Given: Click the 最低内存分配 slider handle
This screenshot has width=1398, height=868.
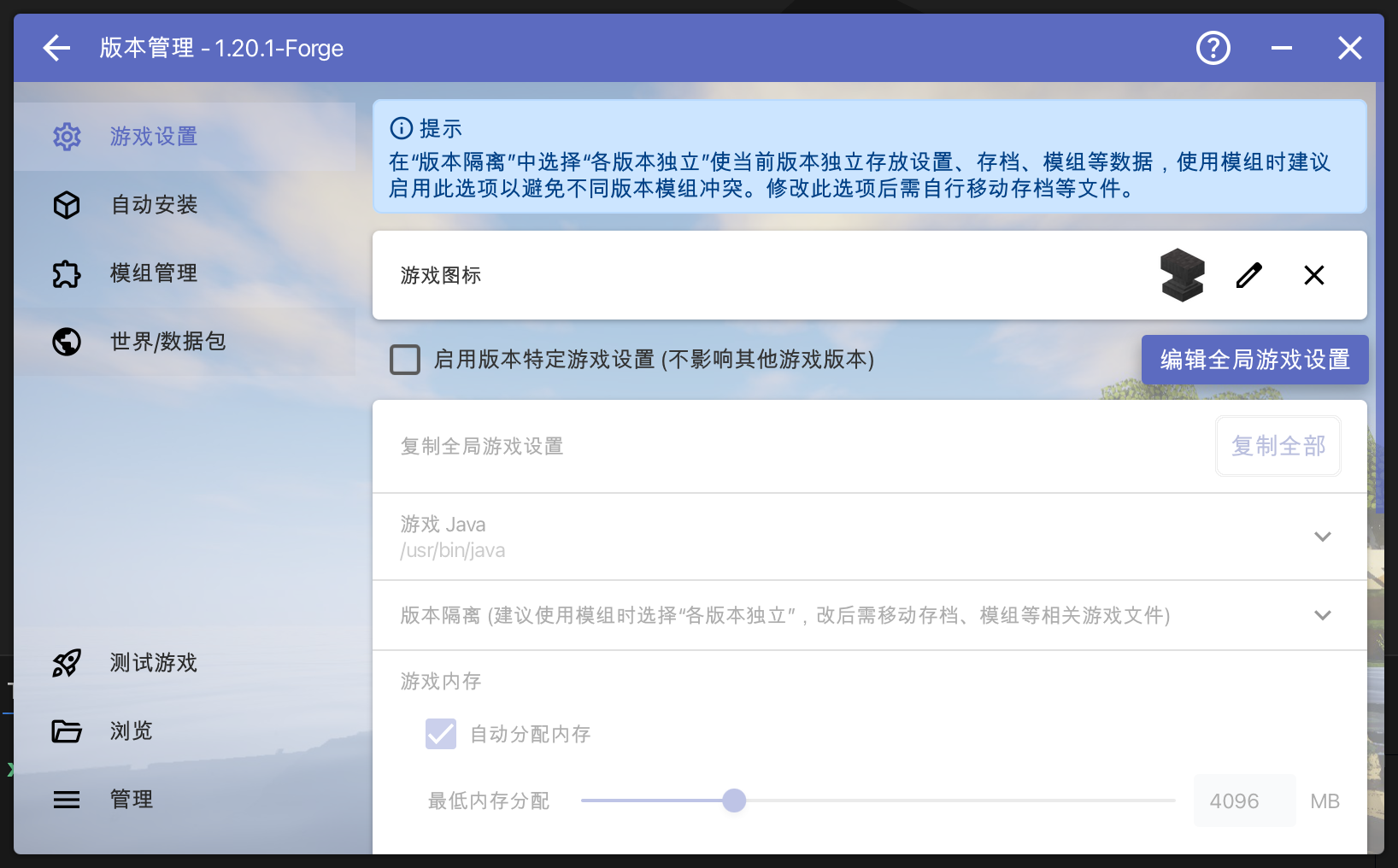Looking at the screenshot, I should click(734, 801).
